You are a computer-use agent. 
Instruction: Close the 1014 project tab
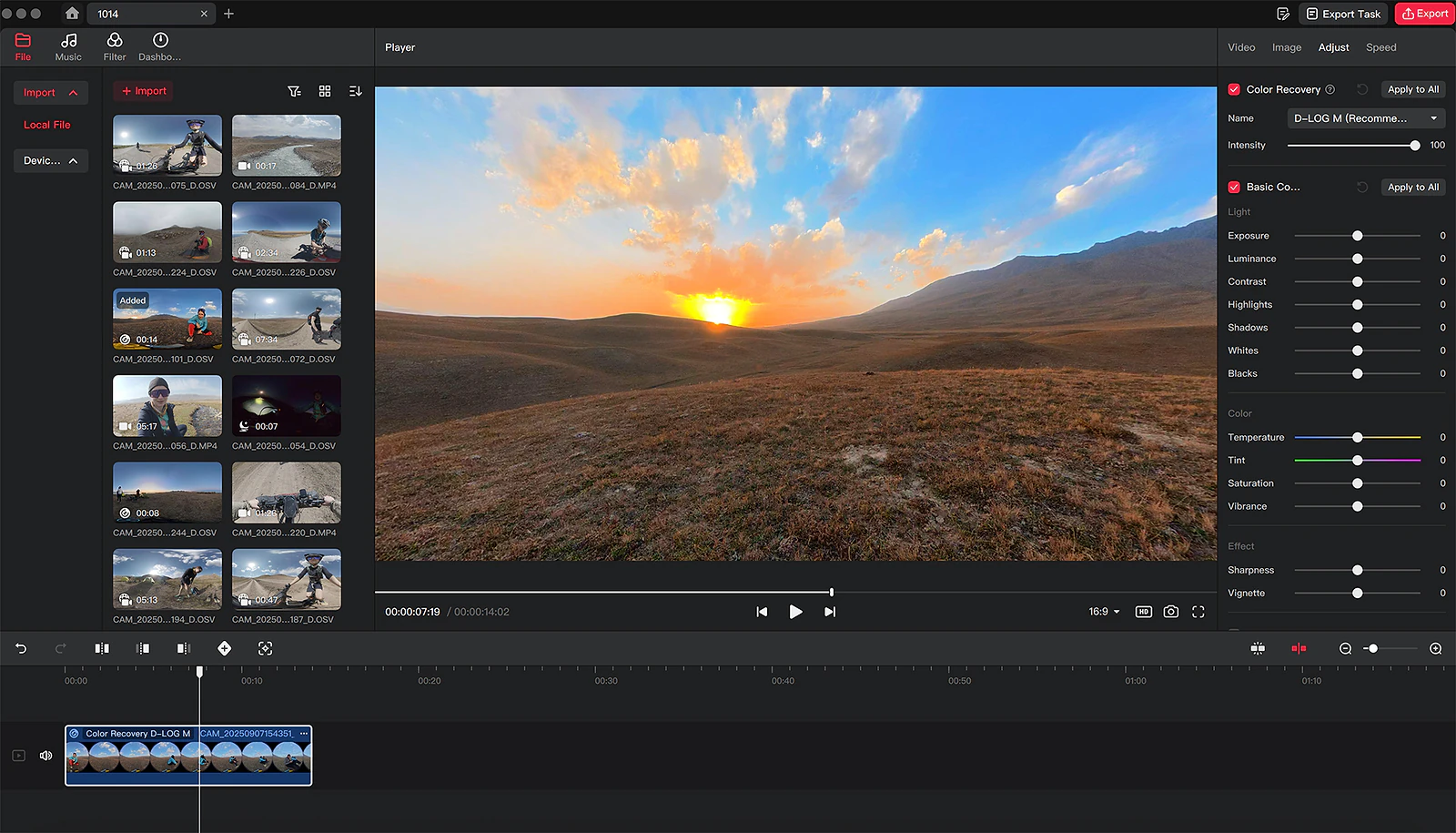tap(204, 14)
